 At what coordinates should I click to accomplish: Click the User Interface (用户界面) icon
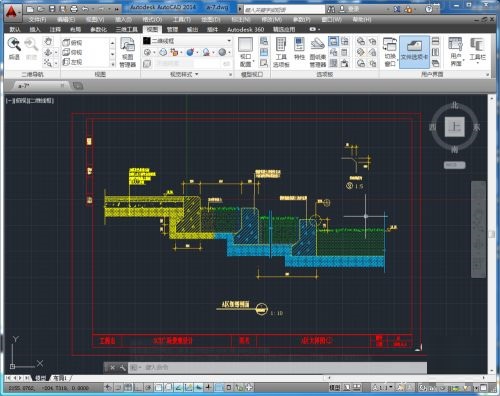tap(456, 52)
